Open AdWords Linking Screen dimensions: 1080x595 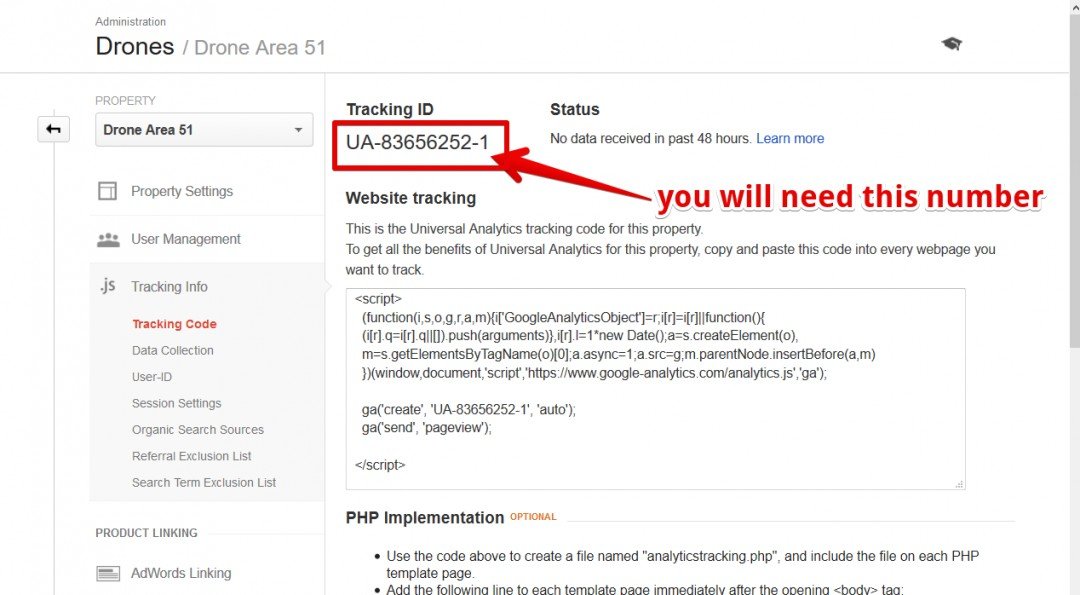[181, 573]
